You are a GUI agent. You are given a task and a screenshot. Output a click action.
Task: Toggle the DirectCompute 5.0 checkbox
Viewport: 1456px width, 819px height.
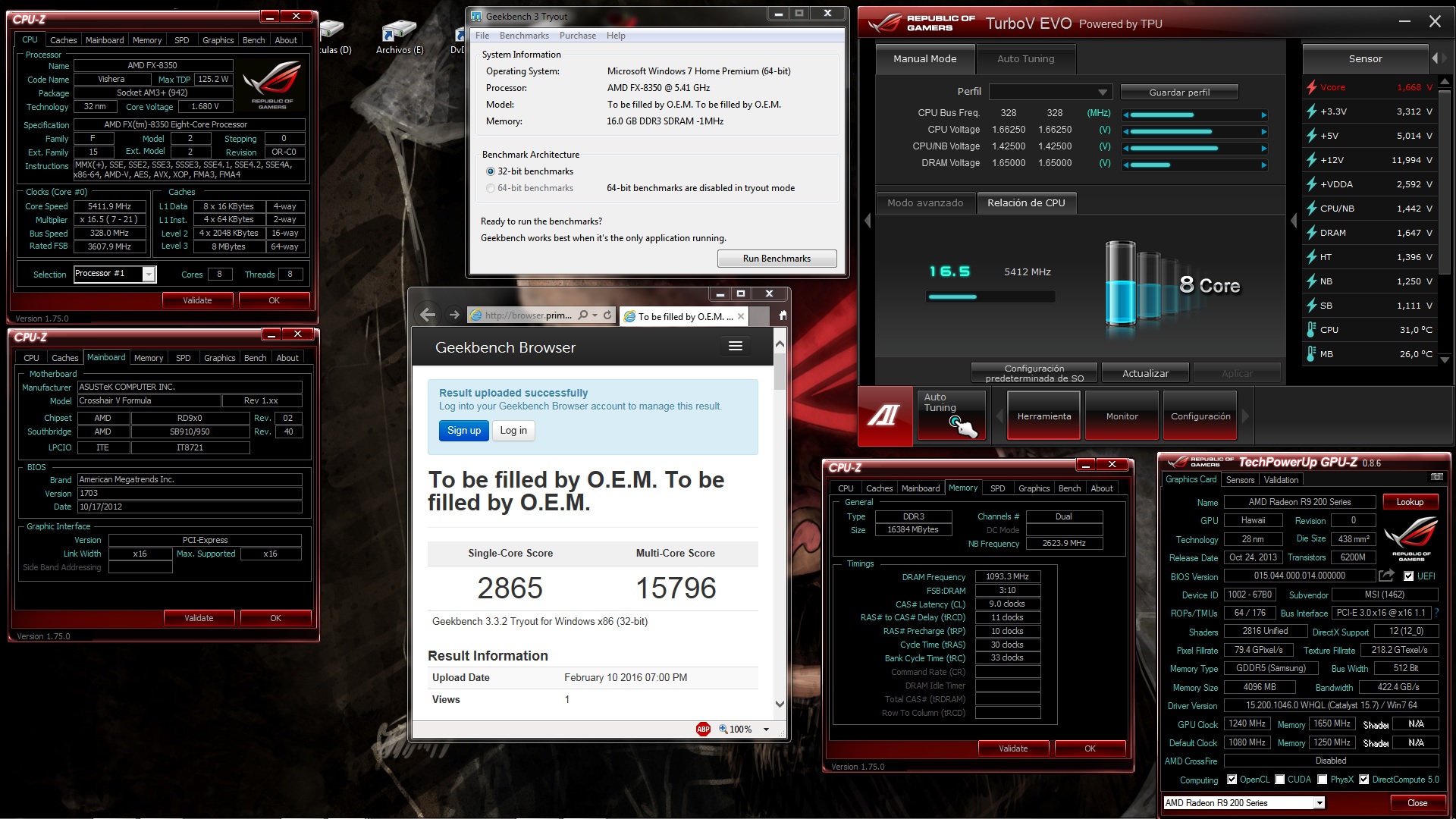1364,780
